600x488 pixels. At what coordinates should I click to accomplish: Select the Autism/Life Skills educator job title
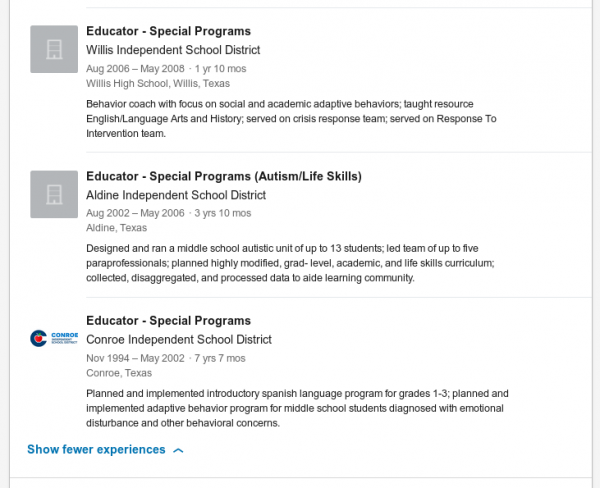coord(224,177)
